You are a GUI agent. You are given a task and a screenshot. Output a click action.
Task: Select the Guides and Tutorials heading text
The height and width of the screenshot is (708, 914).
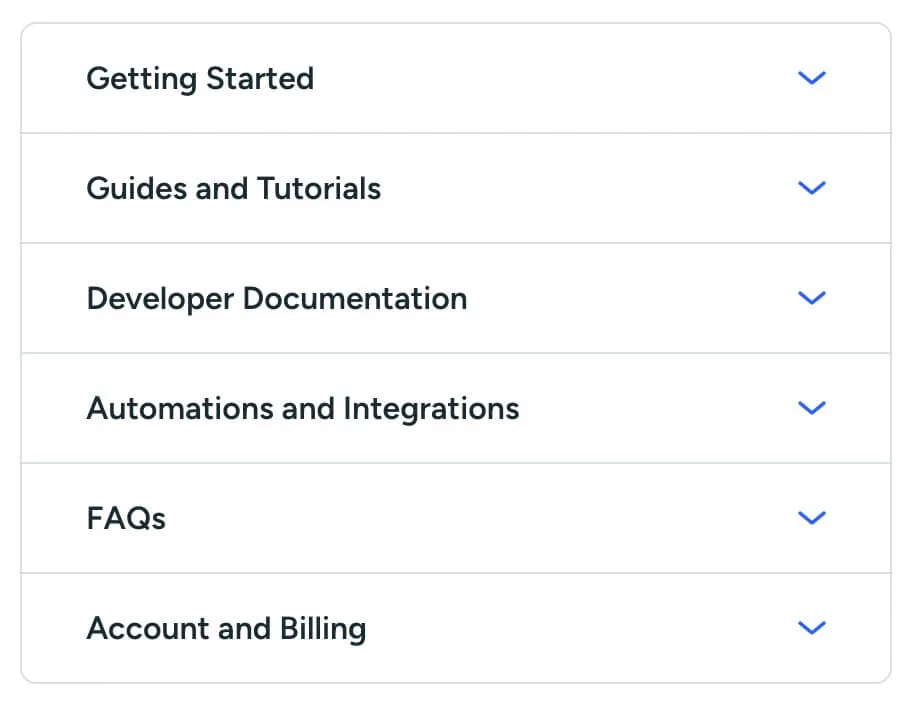pyautogui.click(x=233, y=188)
